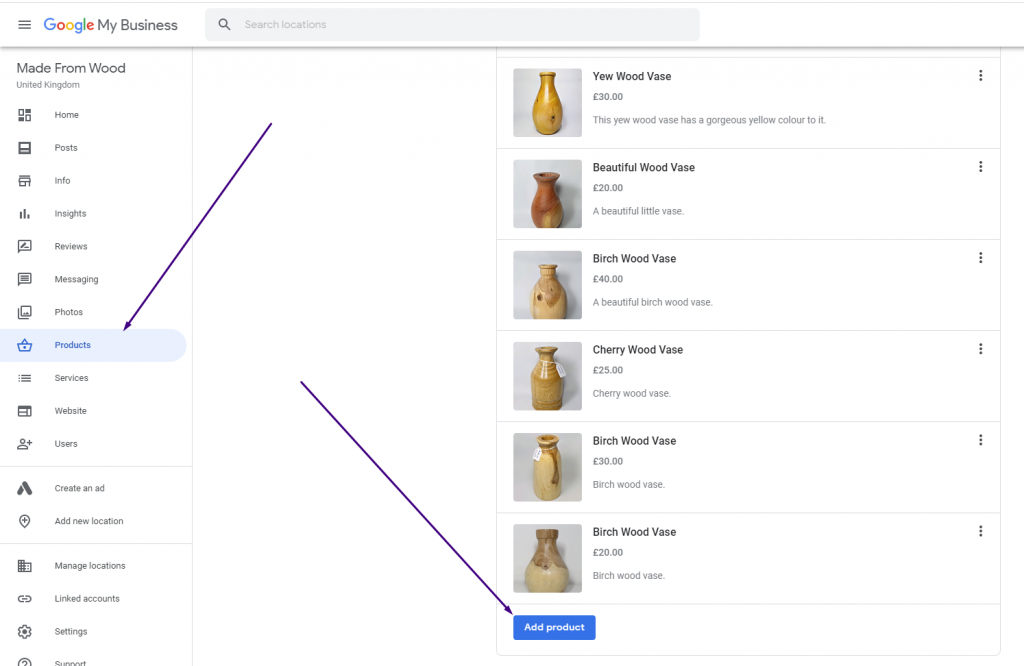
Task: Click the "A beautiful birch wood vase." description
Action: 652,302
